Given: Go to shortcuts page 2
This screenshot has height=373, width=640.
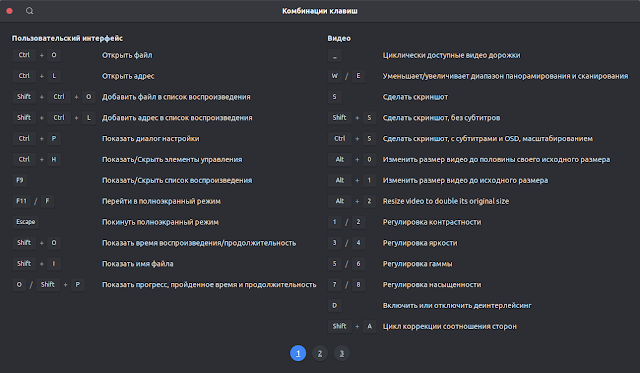Looking at the screenshot, I should [320, 353].
